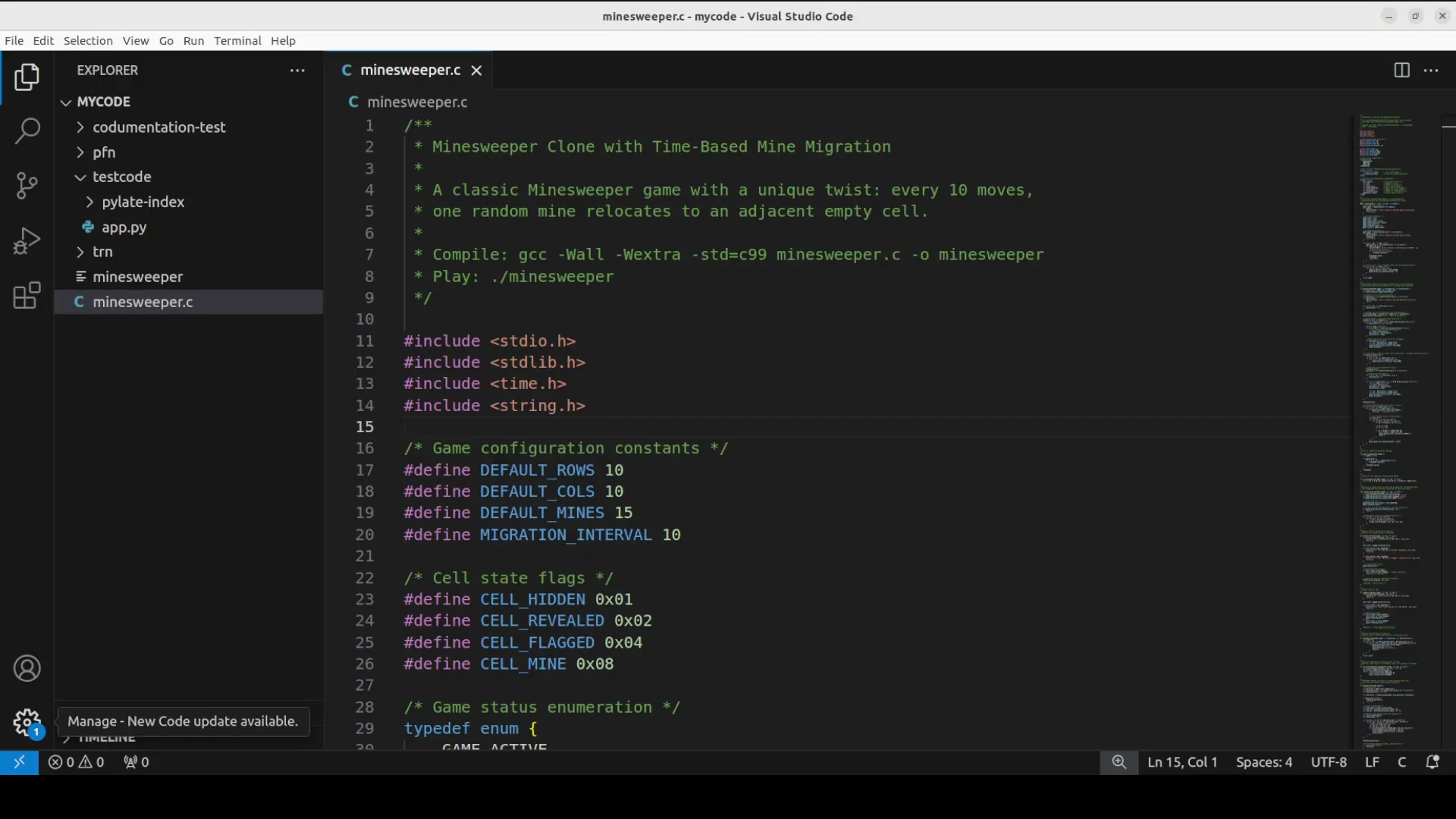Open the Manage gear icon
The image size is (1456, 819).
tap(27, 722)
